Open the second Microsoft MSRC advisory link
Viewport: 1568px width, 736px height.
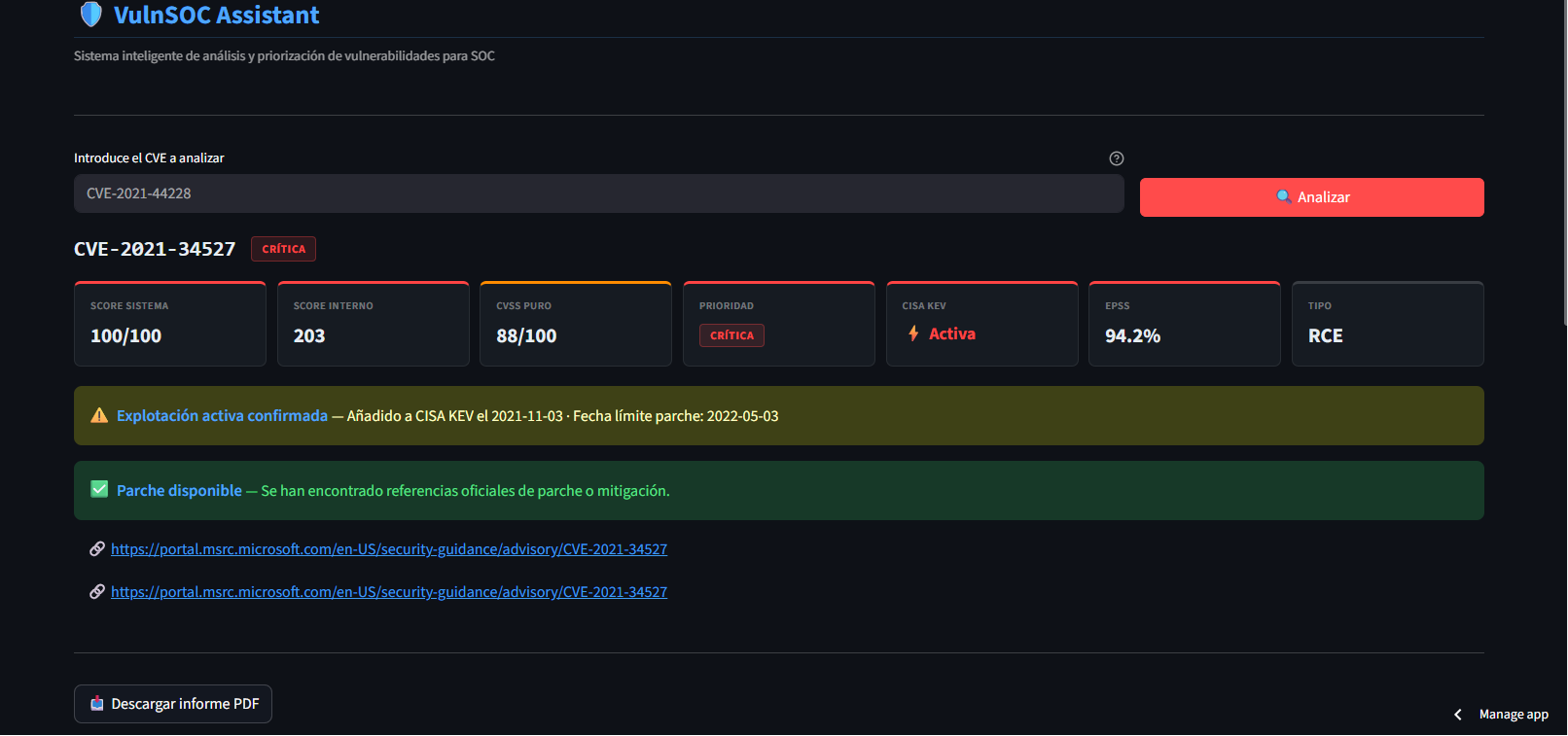click(389, 592)
